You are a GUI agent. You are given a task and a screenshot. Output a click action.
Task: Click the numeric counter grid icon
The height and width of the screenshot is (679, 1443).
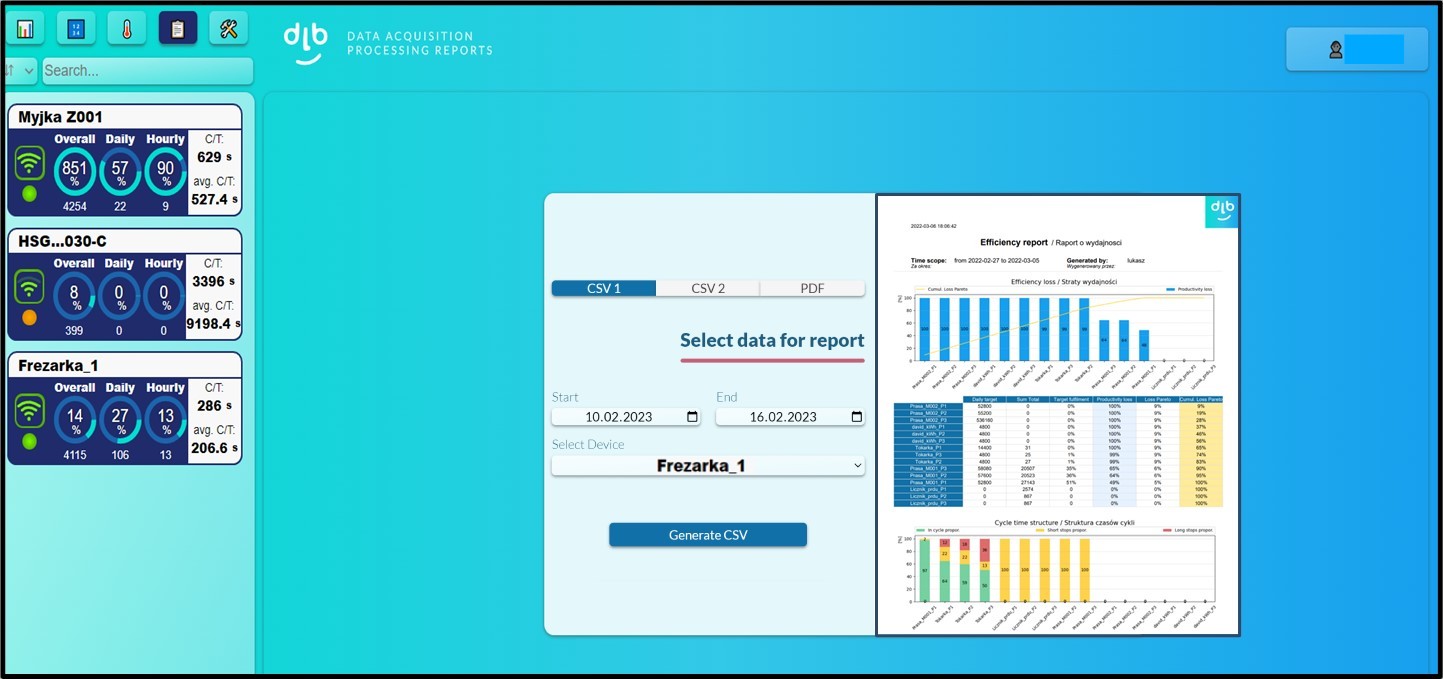click(76, 28)
